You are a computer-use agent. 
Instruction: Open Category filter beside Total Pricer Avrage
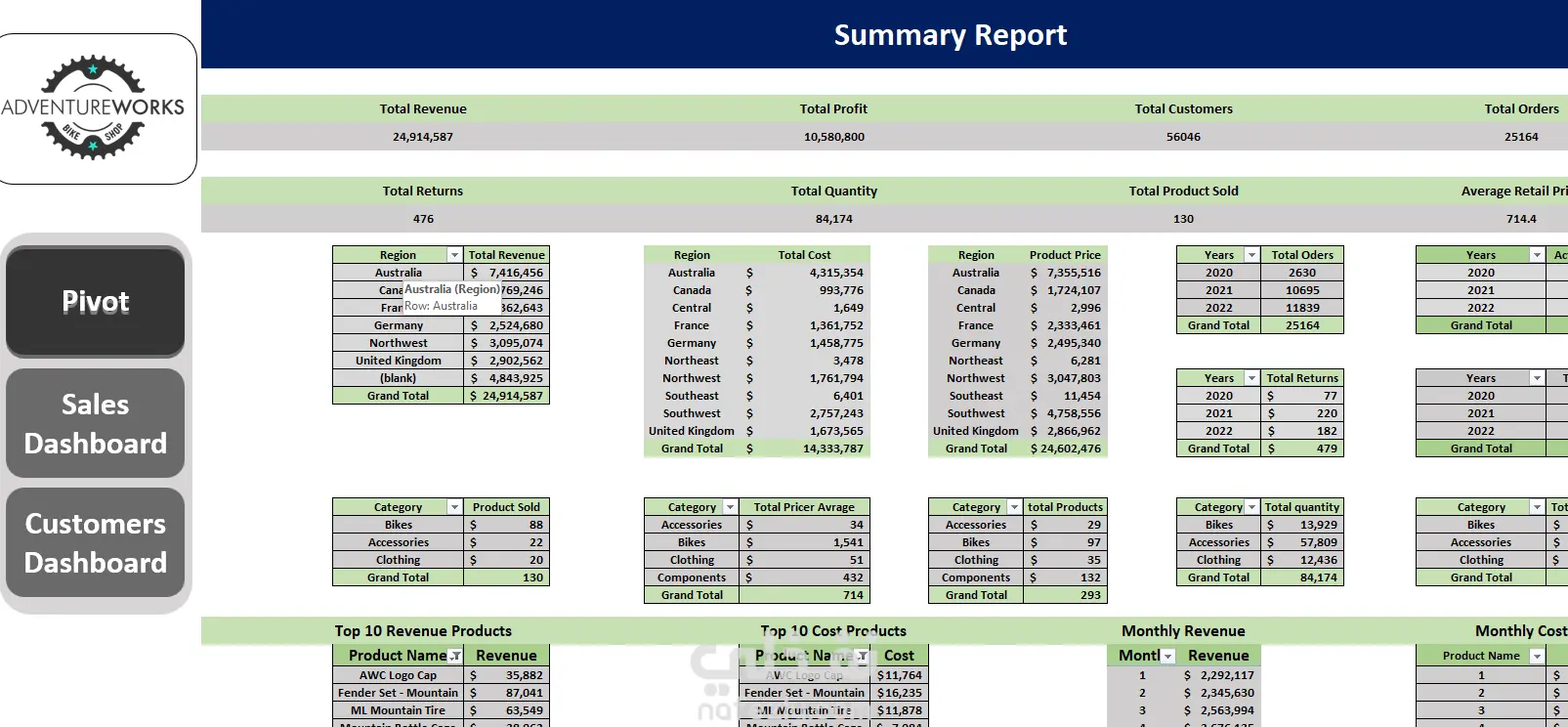tap(730, 507)
